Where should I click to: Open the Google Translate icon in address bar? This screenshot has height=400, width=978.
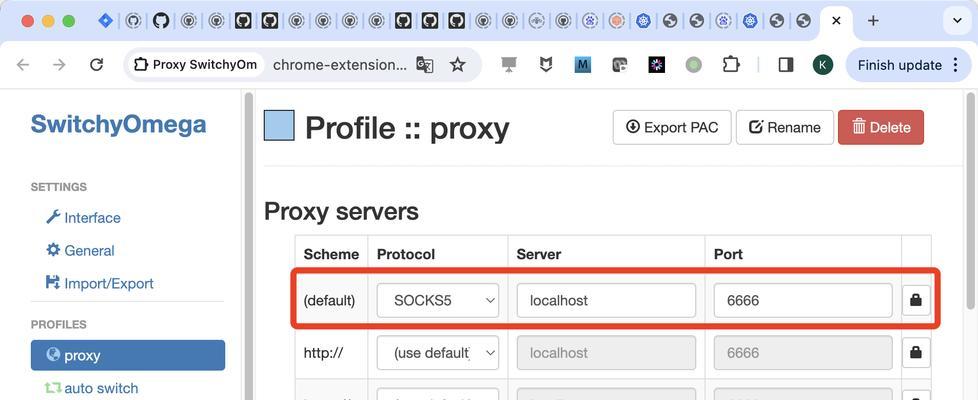point(425,65)
